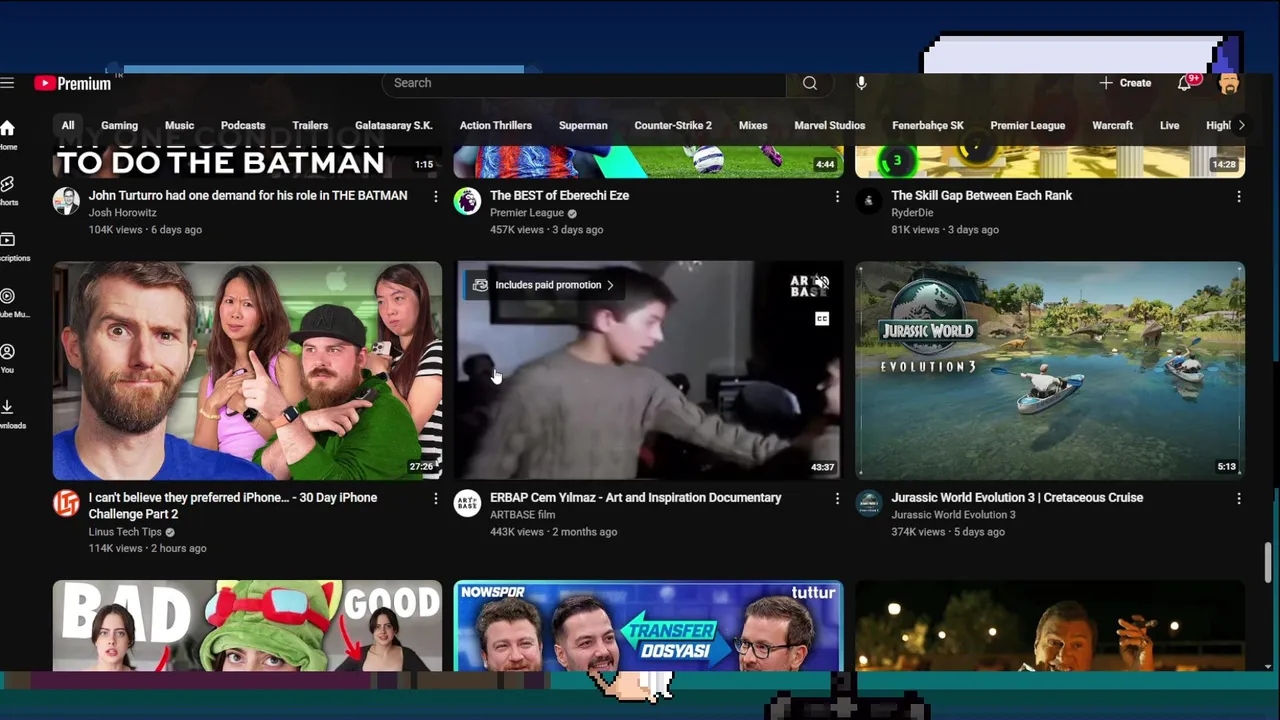Viewport: 1280px width, 720px height.
Task: Expand the Includes paid promotion notice
Action: click(543, 285)
